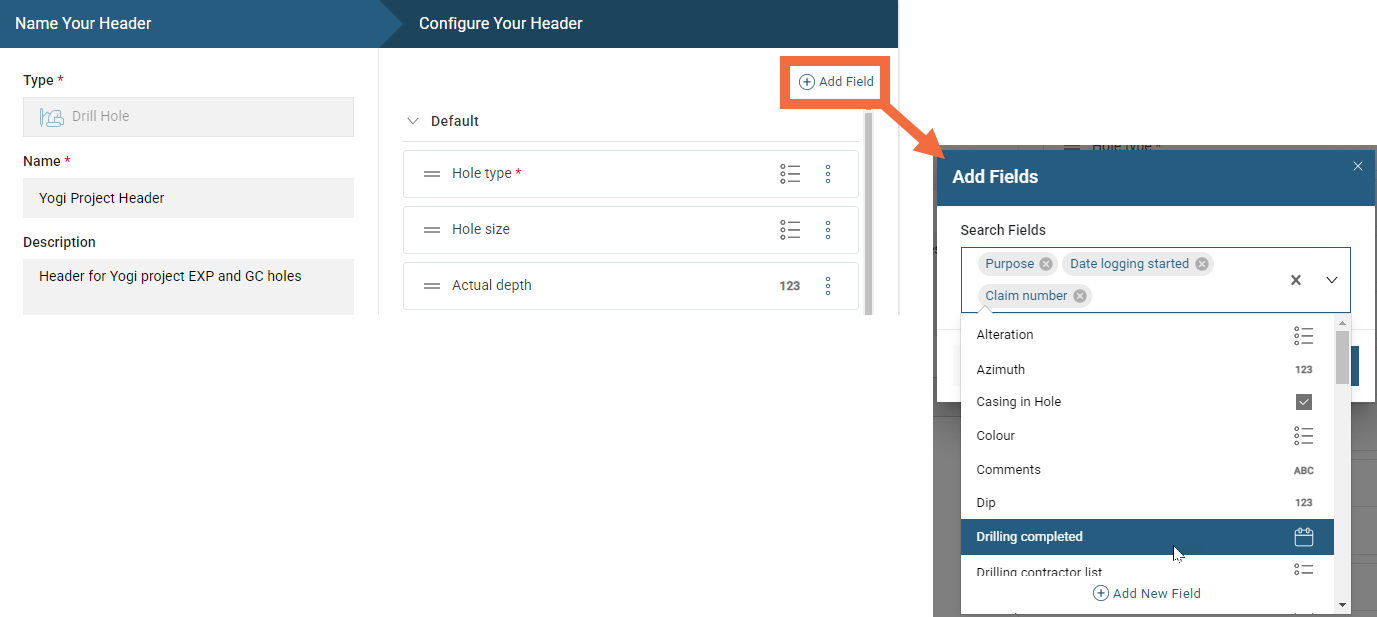Edit the Description text area
Screen dimensions: 1377x617
coord(188,287)
